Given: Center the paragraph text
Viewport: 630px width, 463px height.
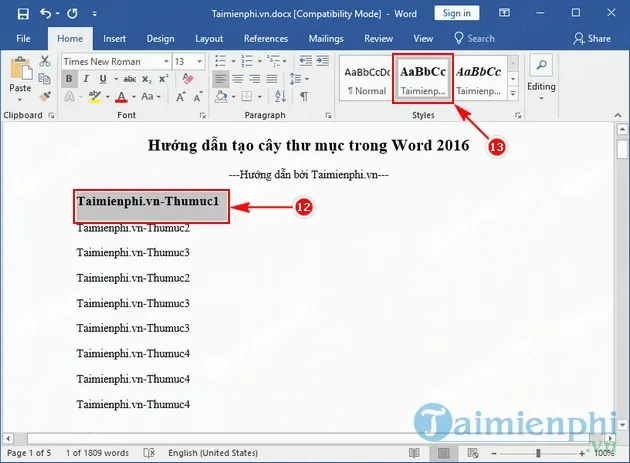Looking at the screenshot, I should [238, 79].
